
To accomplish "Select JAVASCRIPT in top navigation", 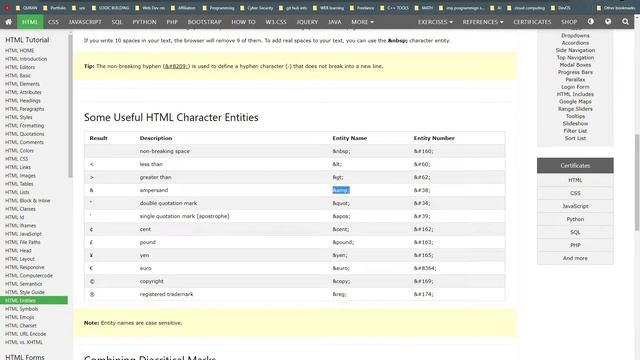I will (85, 22).
